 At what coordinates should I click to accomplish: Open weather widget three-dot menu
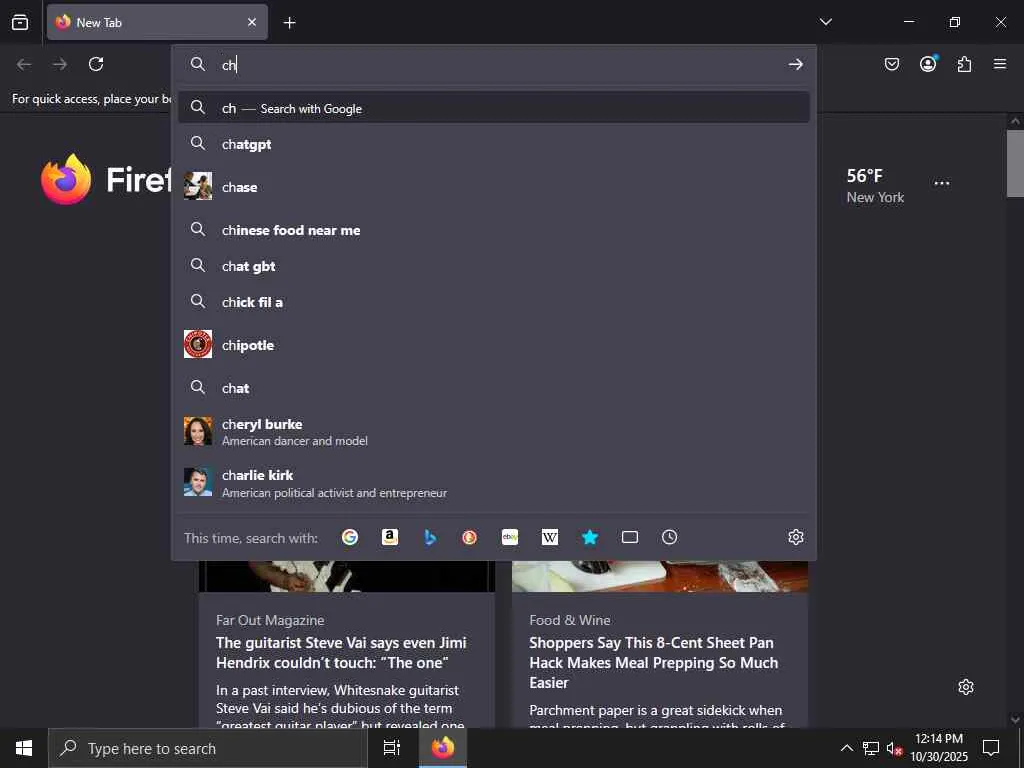942,183
